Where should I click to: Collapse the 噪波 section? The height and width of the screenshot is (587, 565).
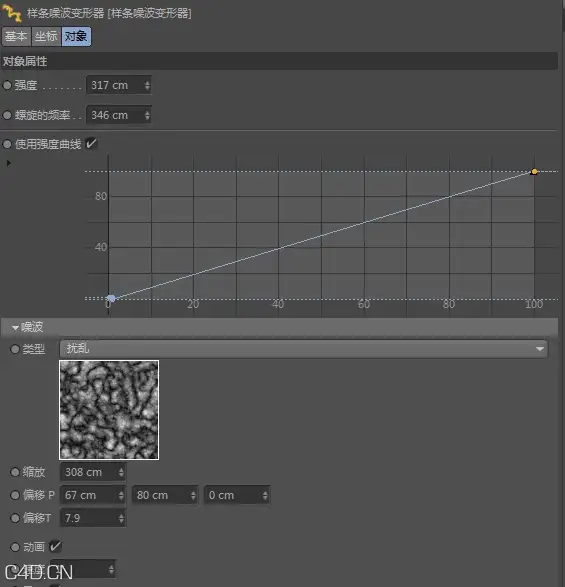pyautogui.click(x=15, y=328)
